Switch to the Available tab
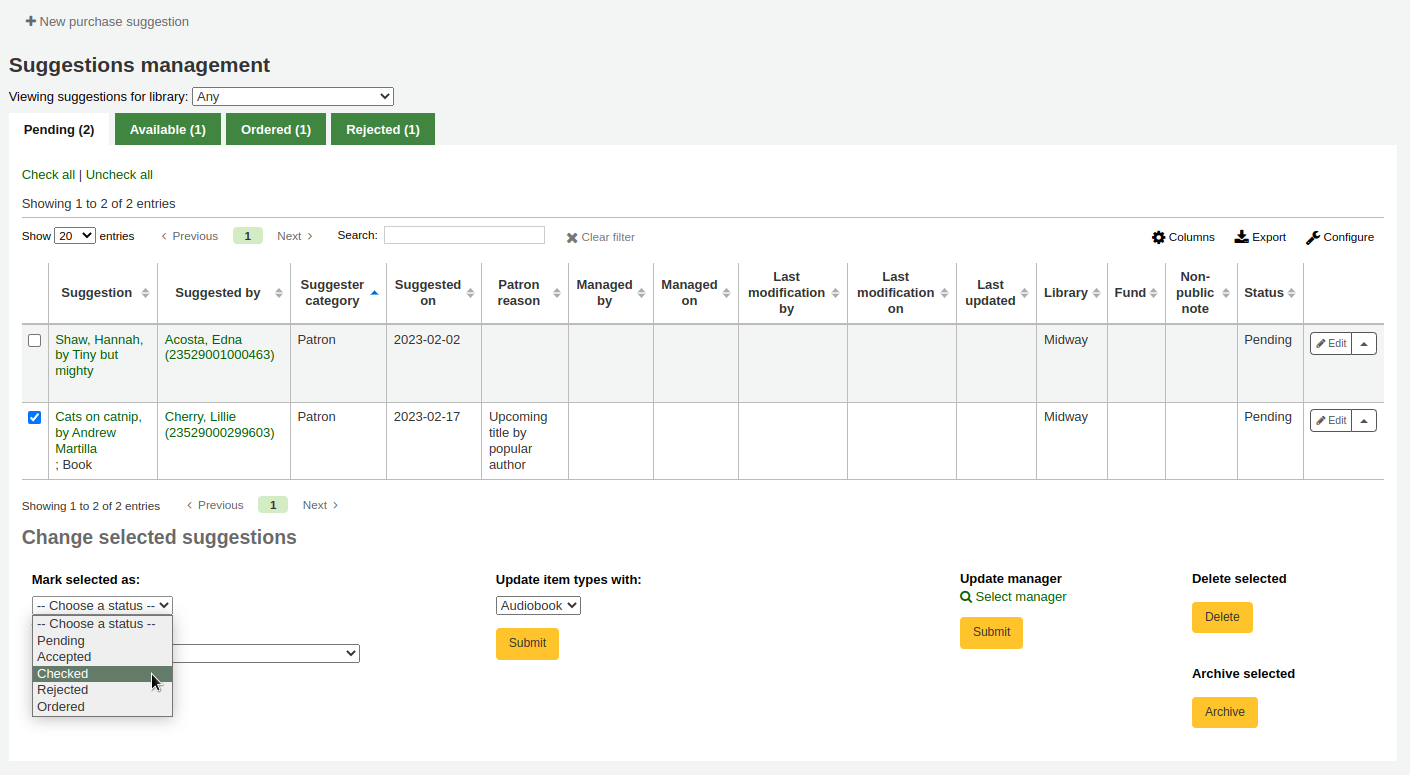 (167, 129)
